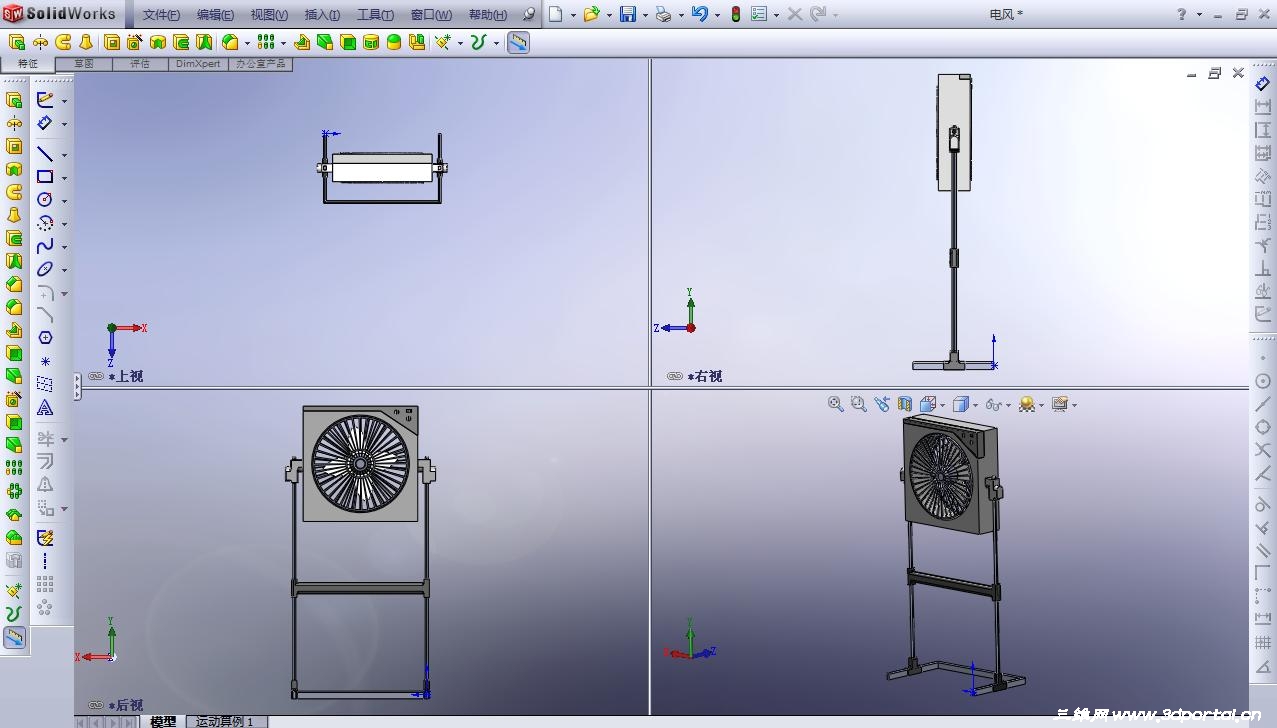Expand the New document dropdown arrow
The width and height of the screenshot is (1277, 728).
click(x=573, y=15)
